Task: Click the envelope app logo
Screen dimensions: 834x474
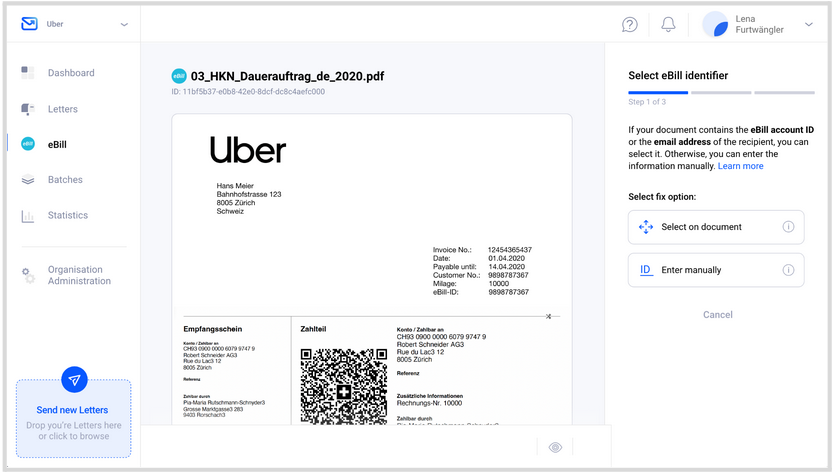Action: [x=29, y=24]
